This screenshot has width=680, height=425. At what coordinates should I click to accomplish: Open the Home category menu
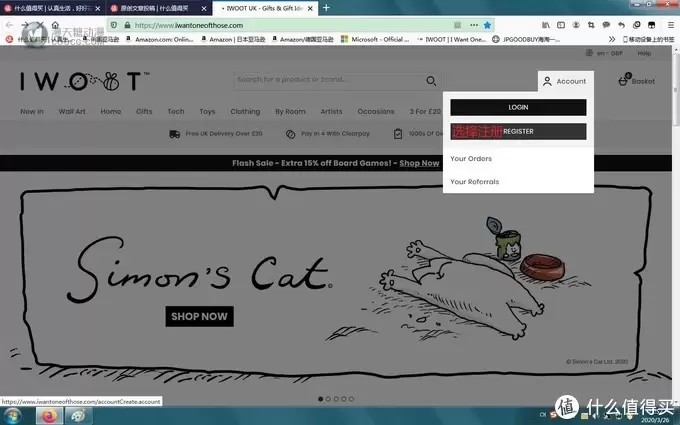click(111, 111)
